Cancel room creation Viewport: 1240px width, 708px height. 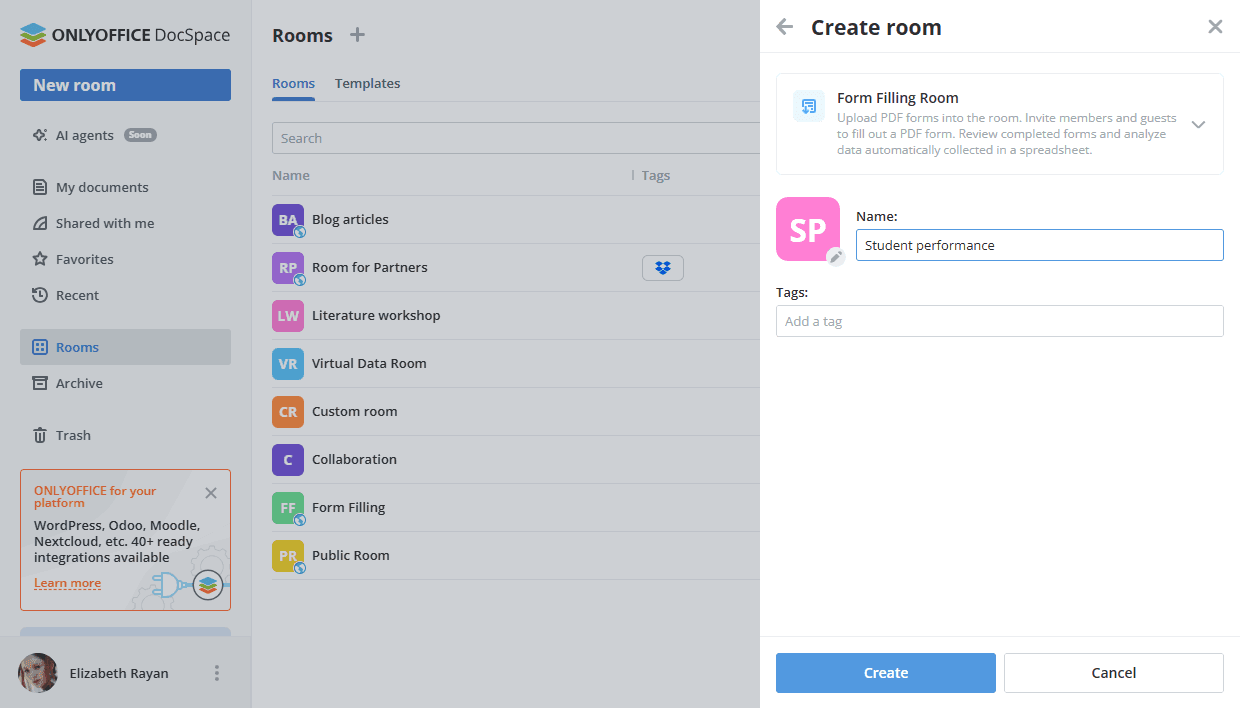coord(1113,672)
